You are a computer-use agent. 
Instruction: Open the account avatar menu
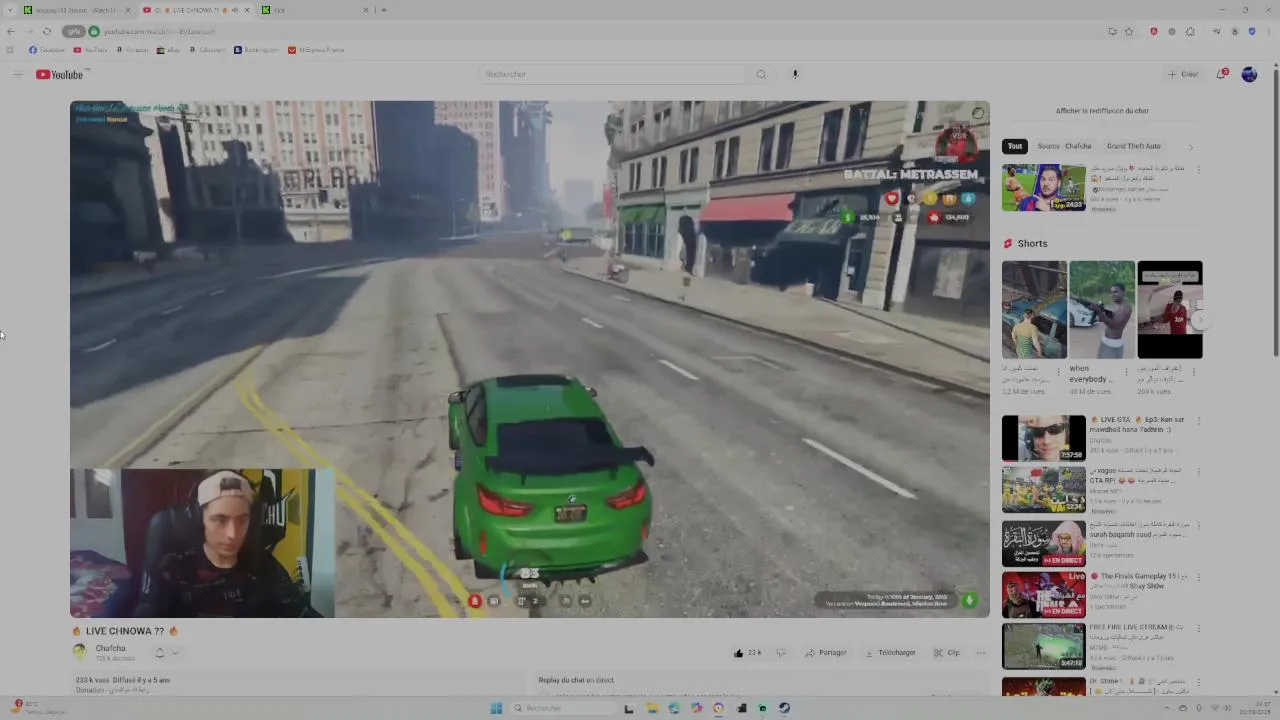(x=1249, y=74)
